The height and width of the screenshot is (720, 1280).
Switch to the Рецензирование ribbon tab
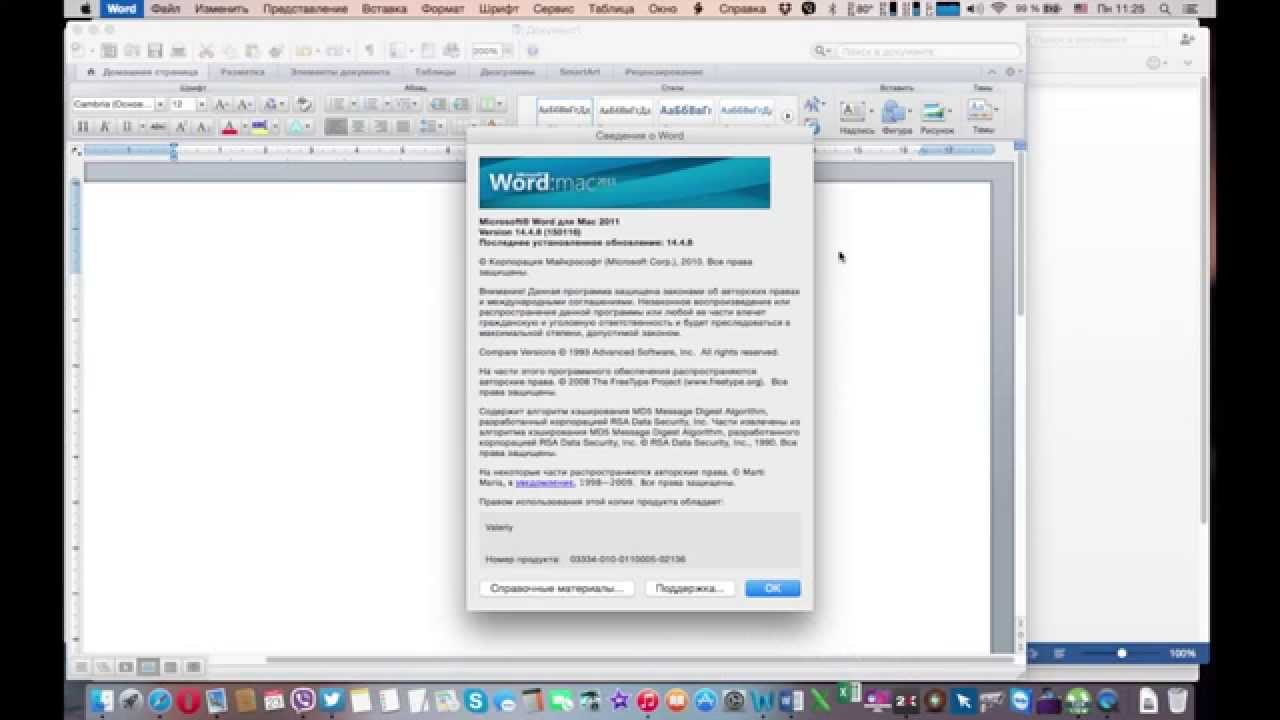pyautogui.click(x=664, y=72)
